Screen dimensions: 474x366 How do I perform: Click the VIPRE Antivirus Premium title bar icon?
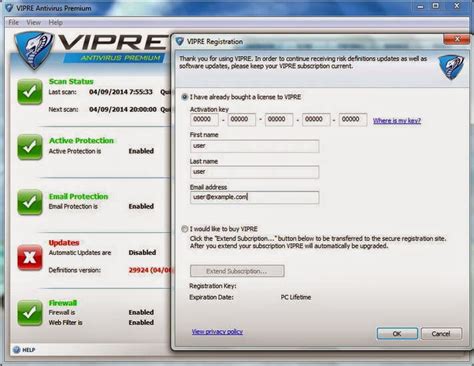(x=9, y=8)
